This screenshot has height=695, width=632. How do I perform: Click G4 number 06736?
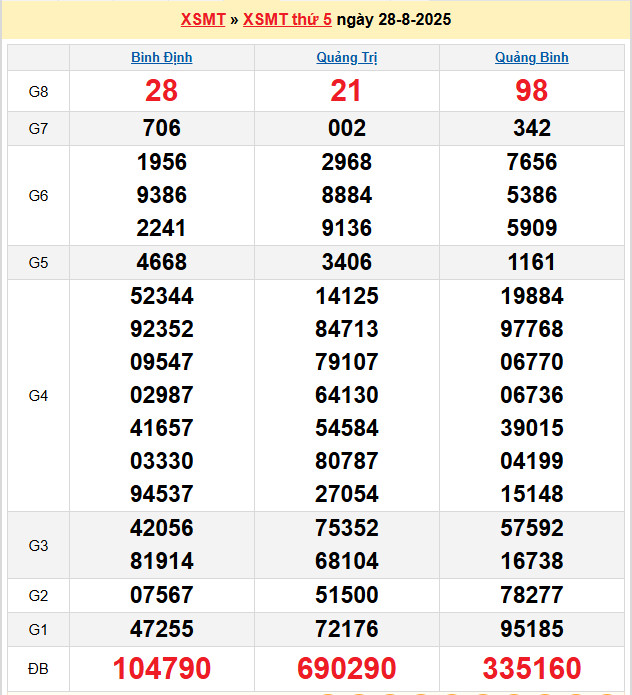click(x=531, y=395)
